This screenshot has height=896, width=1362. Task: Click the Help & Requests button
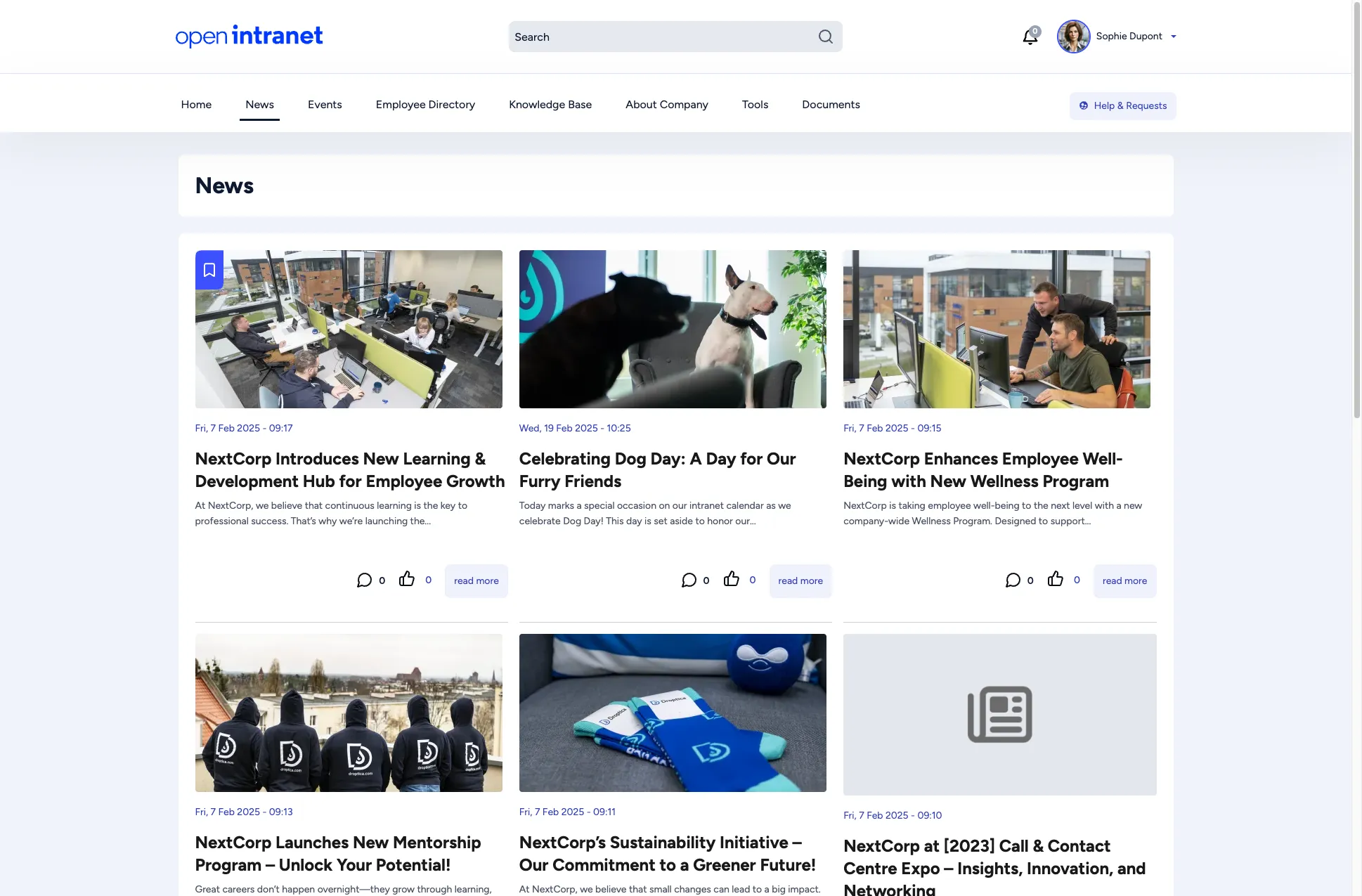pos(1122,105)
